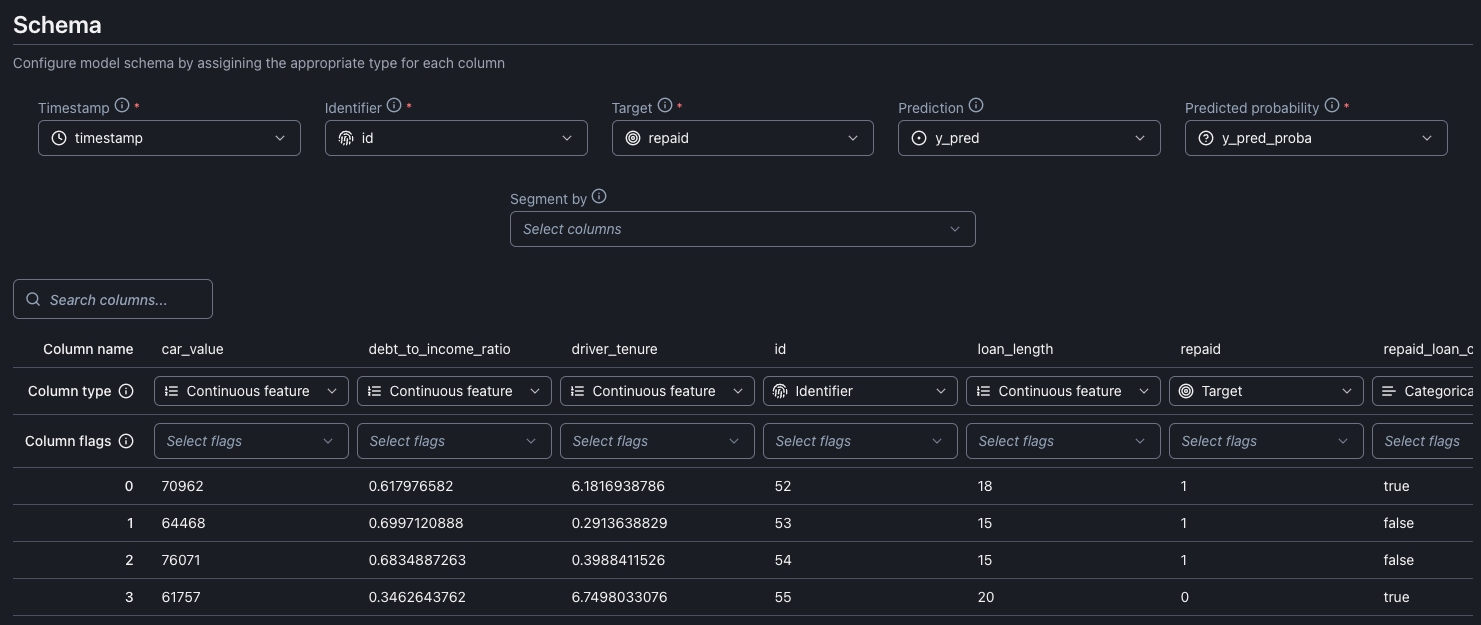Viewport: 1481px width, 625px height.
Task: Change column type for car_value
Action: (251, 391)
